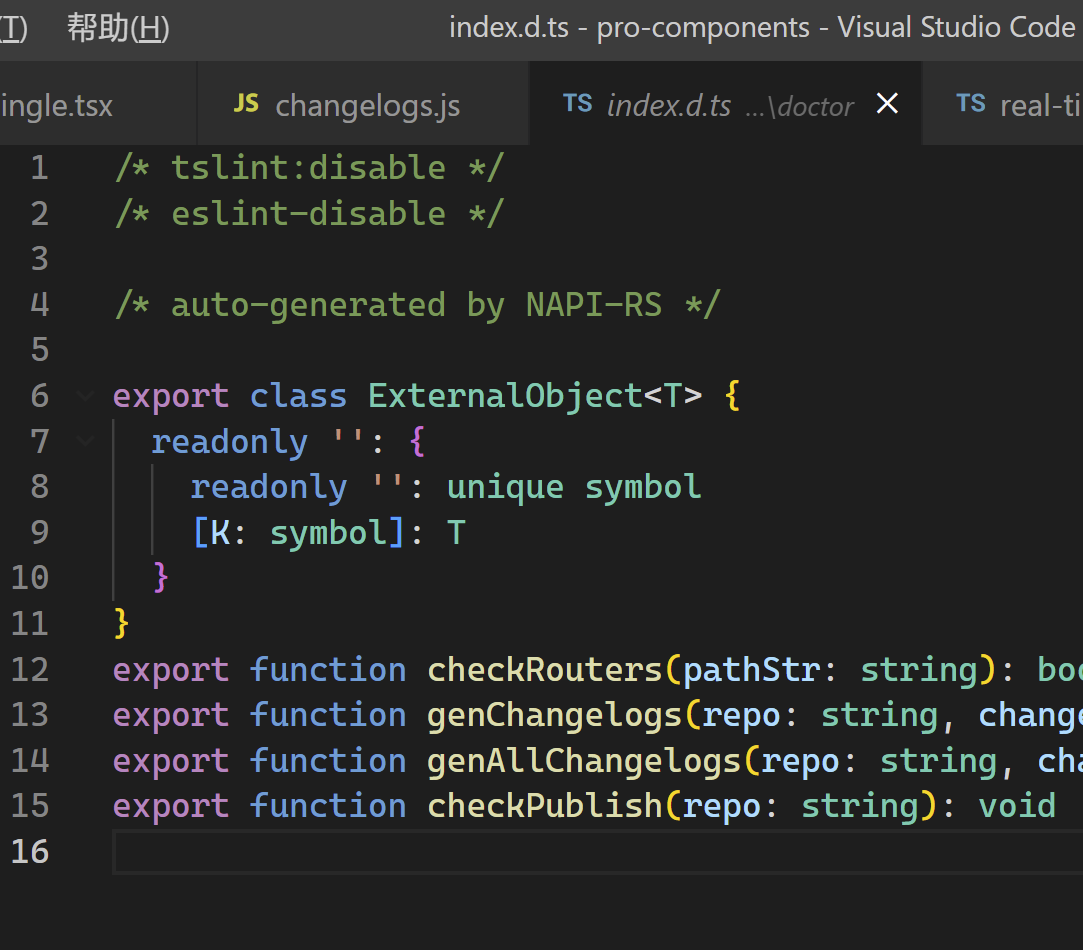
Task: Collapse the ExternalObject class fold on line 6
Action: tap(85, 396)
